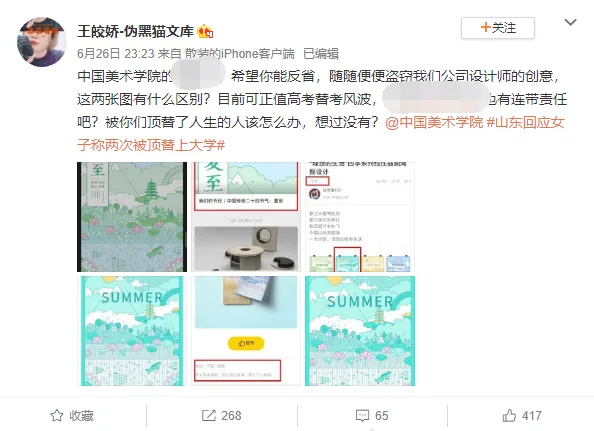Open username 王皎娇-伪黑猫文库 link
Viewport: 594px width, 431px height.
pos(135,31)
